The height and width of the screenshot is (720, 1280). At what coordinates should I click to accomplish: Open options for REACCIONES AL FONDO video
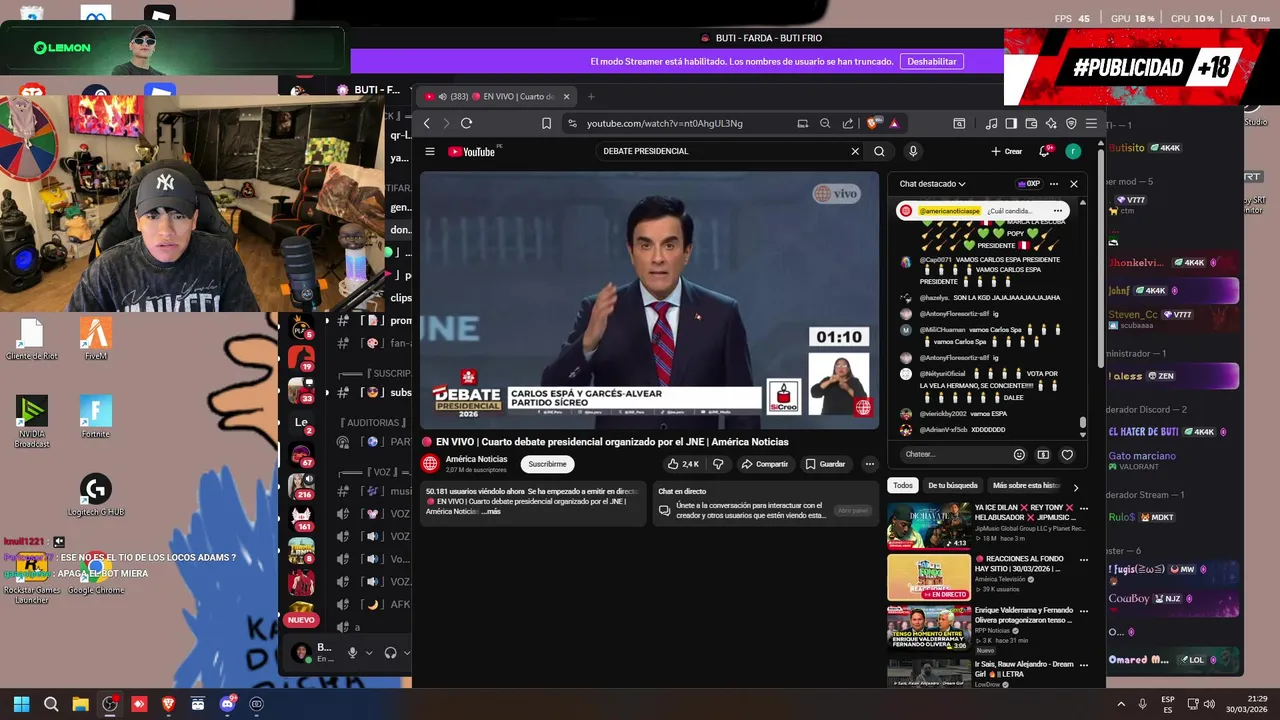coord(1083,559)
